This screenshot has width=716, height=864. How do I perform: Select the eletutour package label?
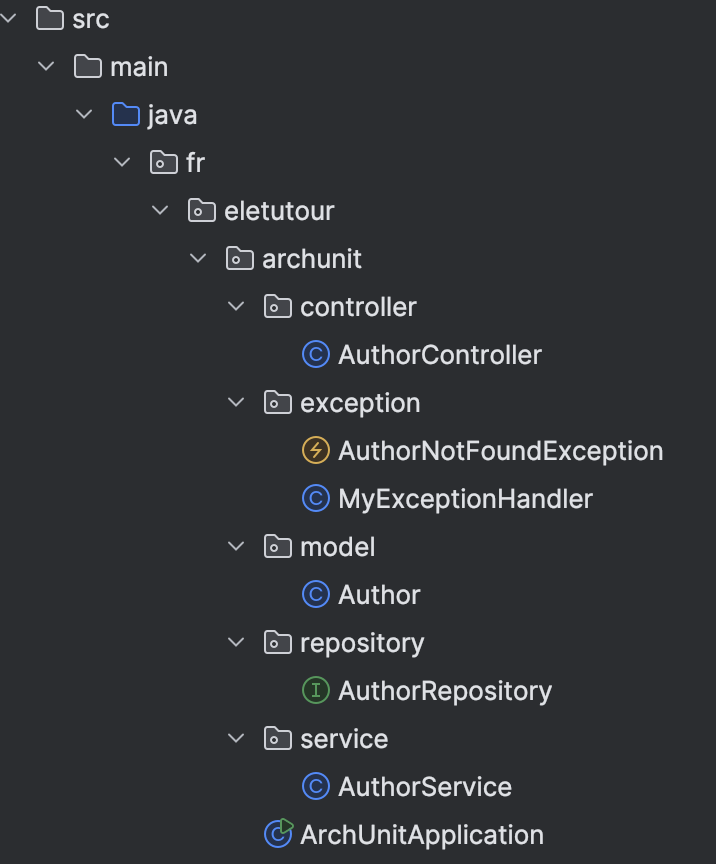pos(279,211)
